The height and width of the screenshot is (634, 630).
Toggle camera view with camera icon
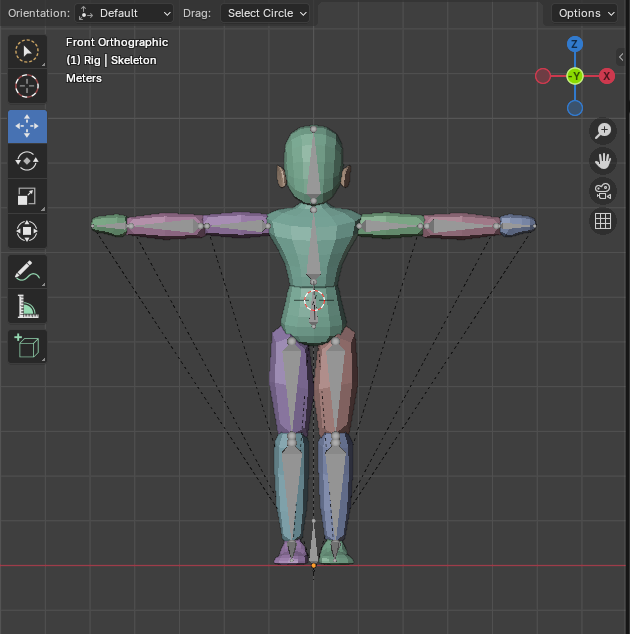[603, 191]
